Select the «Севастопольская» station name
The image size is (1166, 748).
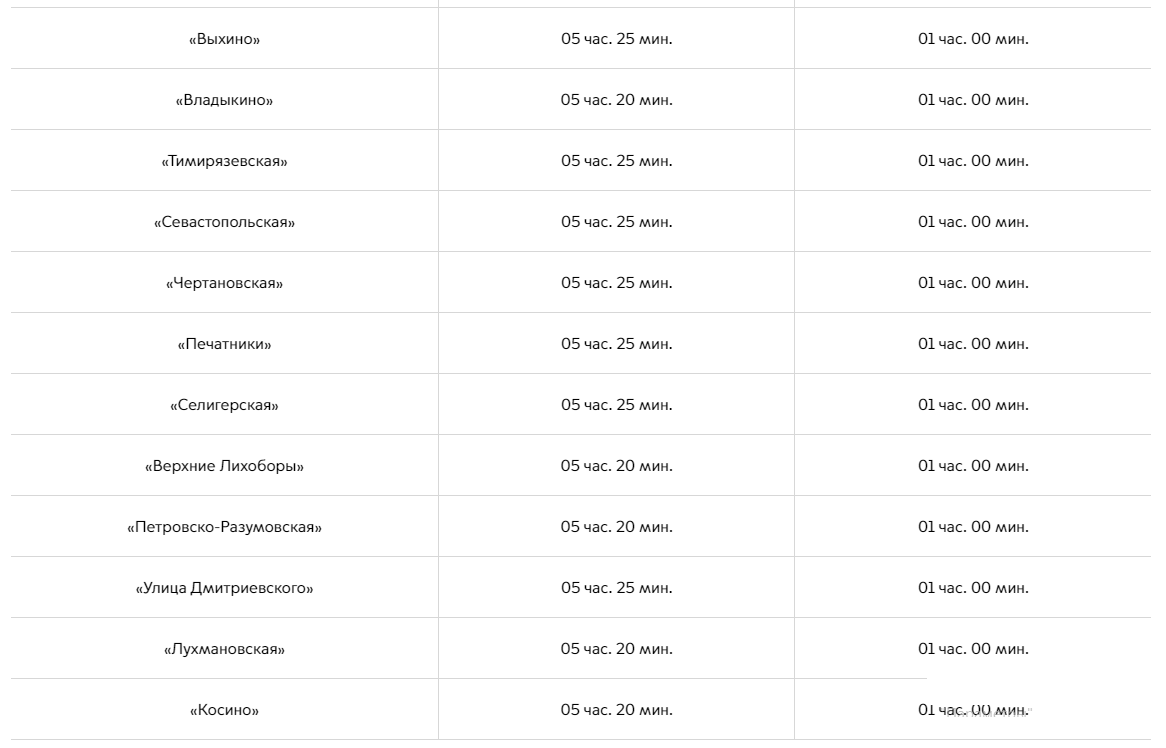[224, 222]
